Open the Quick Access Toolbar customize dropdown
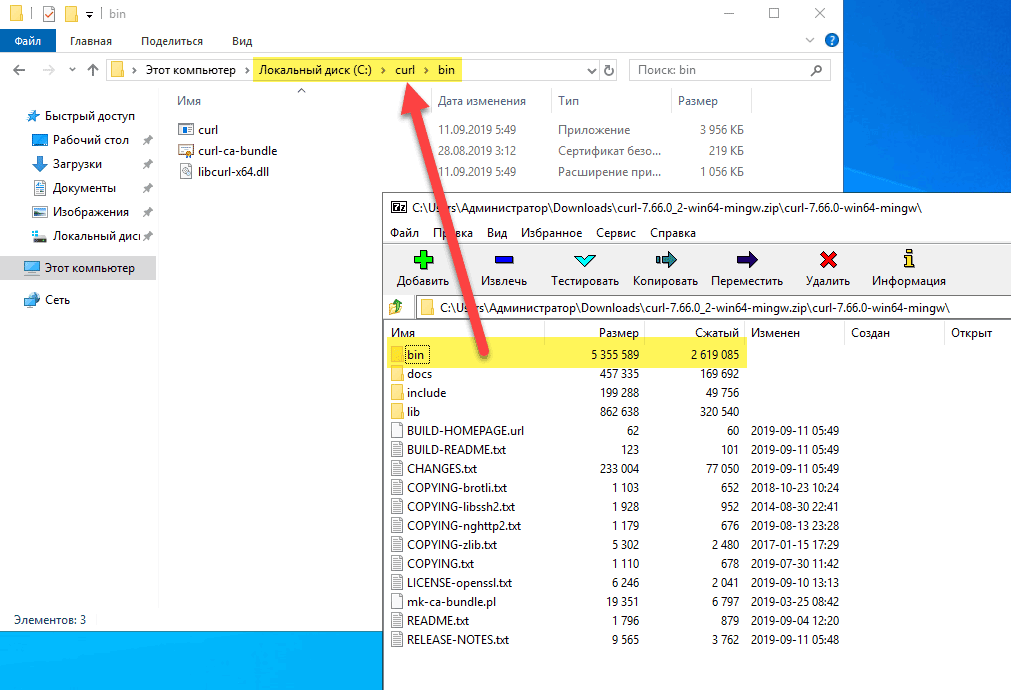This screenshot has height=690, width=1011. click(89, 15)
